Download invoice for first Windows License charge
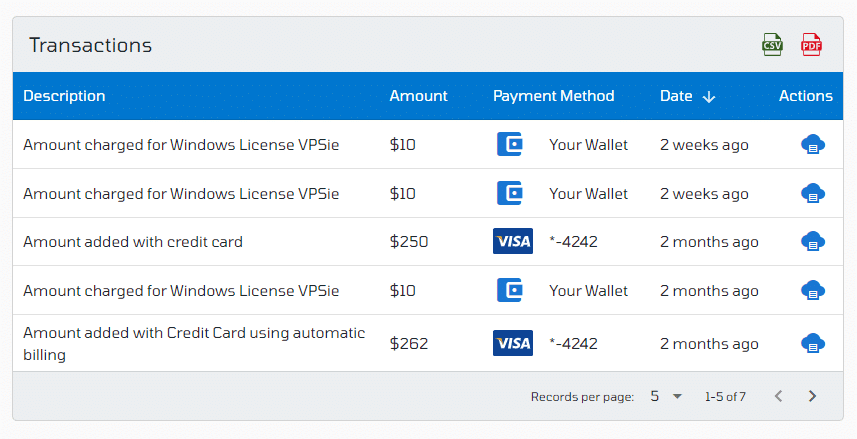This screenshot has width=857, height=439. click(x=813, y=144)
